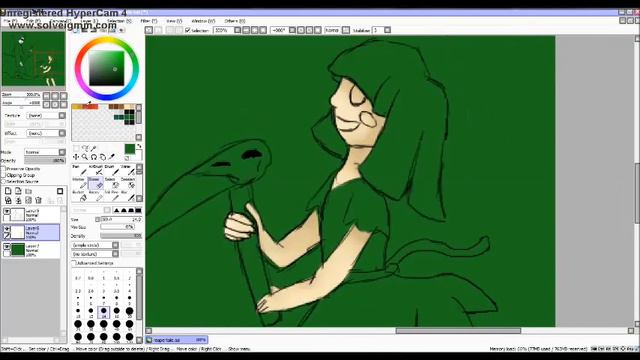The image size is (640, 360).
Task: Select brush size 14 preset
Action: [x=104, y=313]
